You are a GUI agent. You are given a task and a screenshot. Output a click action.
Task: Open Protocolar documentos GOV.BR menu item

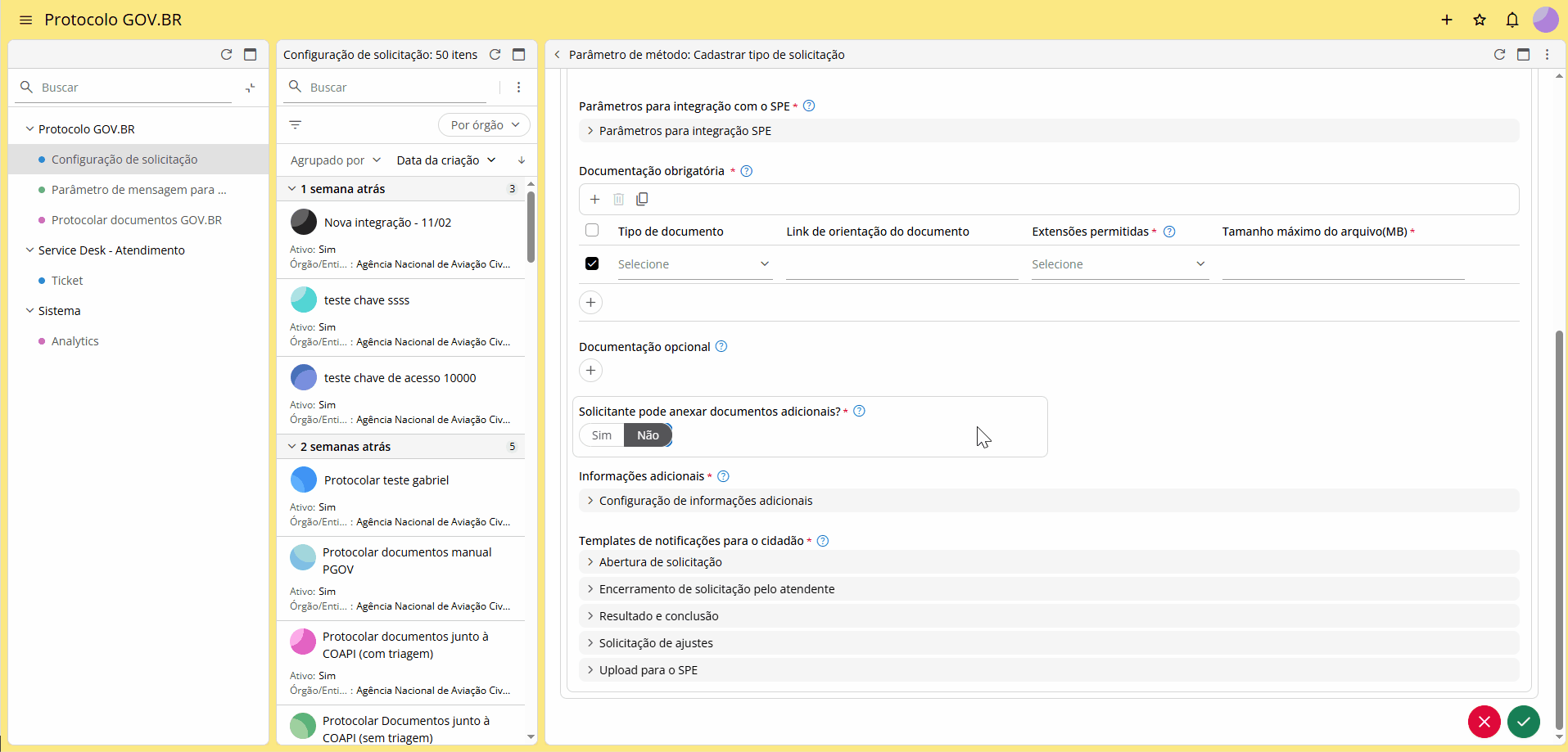pos(138,220)
